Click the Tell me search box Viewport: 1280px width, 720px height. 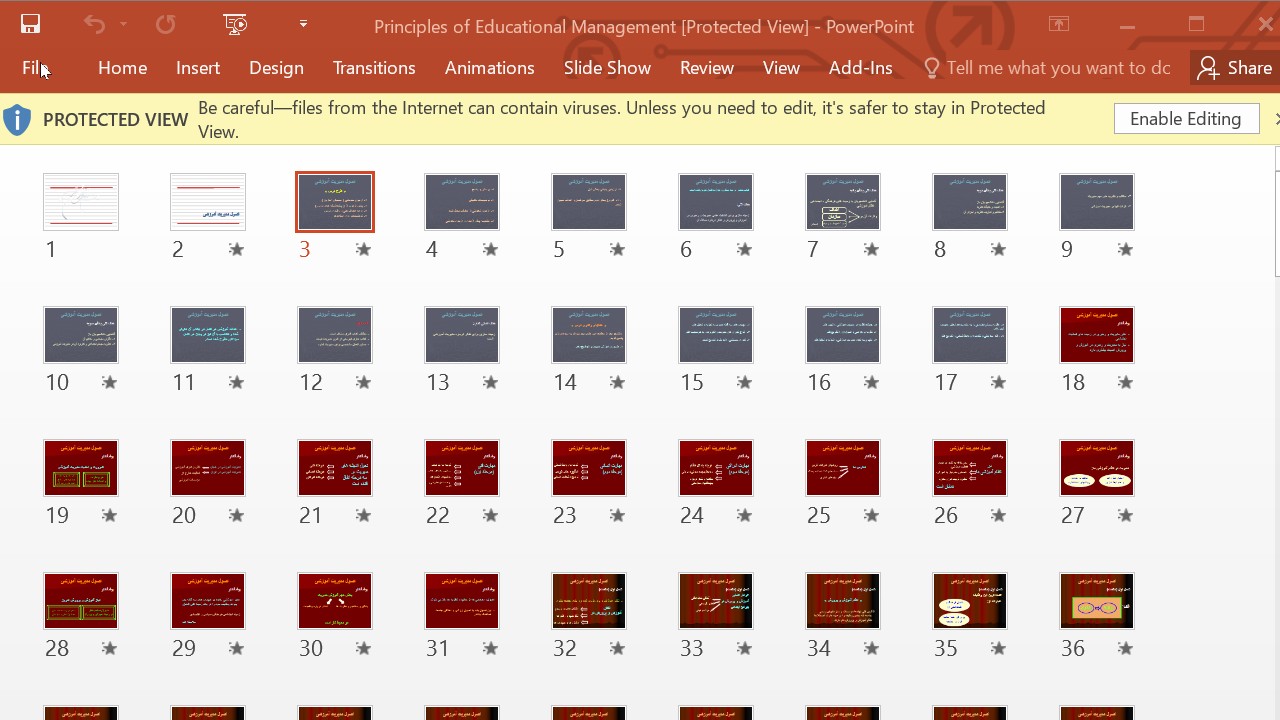[1058, 68]
